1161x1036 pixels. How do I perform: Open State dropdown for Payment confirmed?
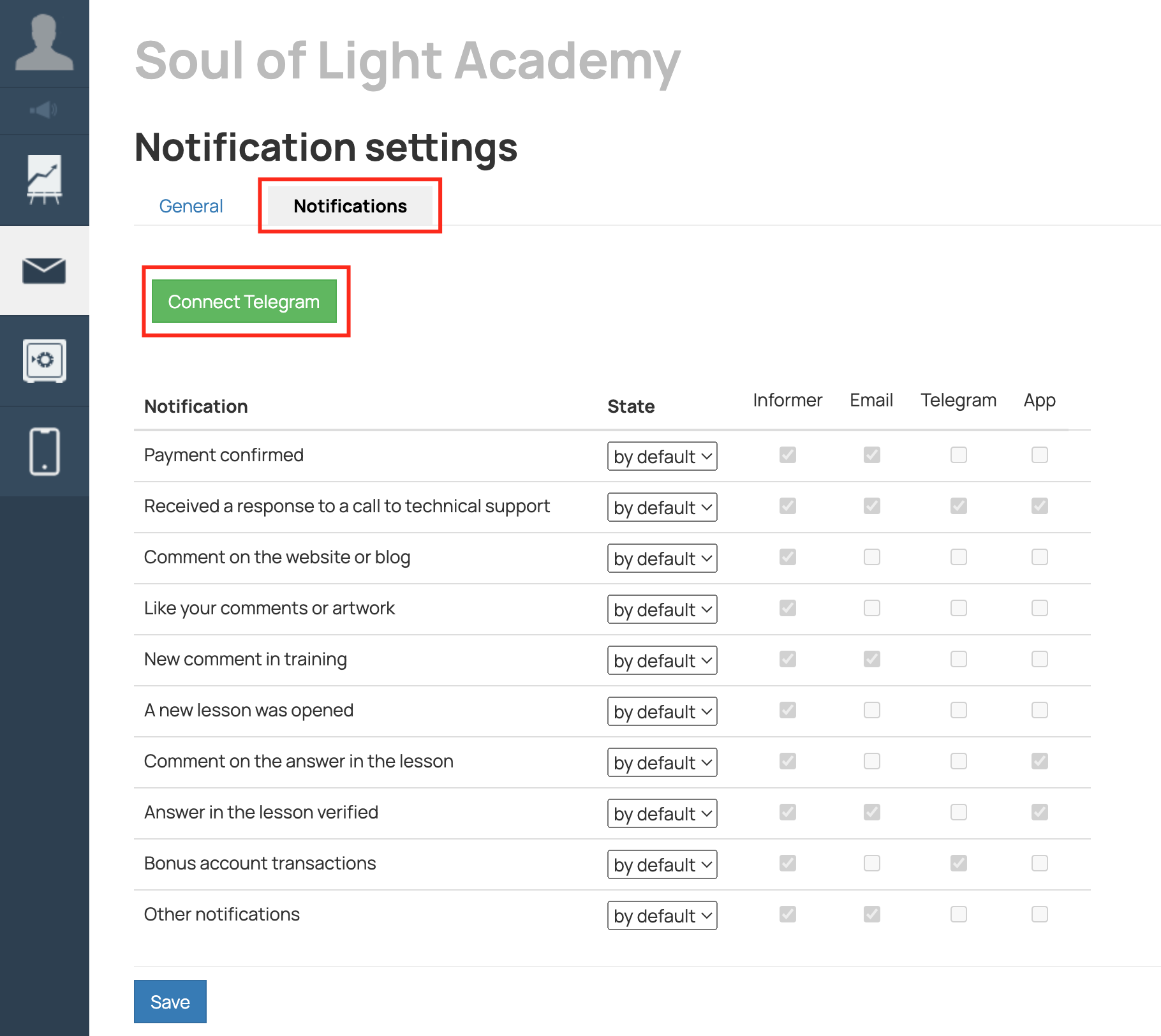coord(662,456)
